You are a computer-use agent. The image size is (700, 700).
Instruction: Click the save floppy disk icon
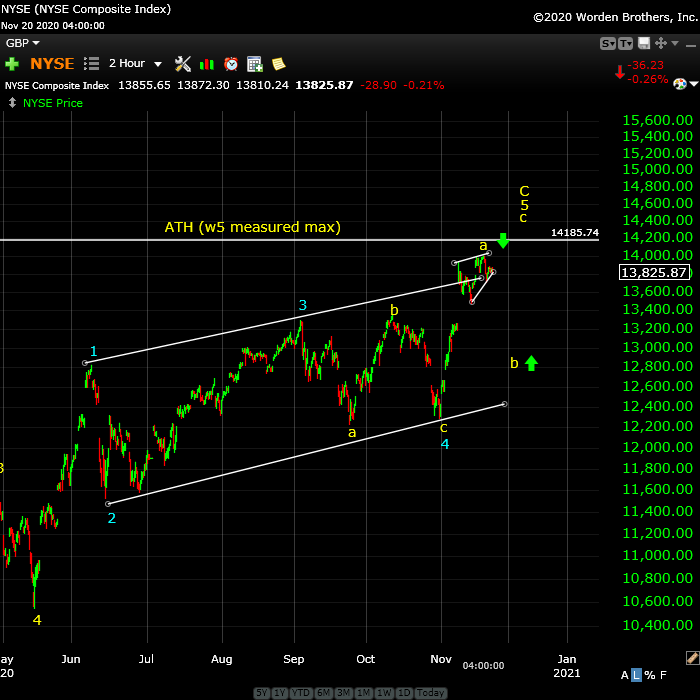(644, 43)
